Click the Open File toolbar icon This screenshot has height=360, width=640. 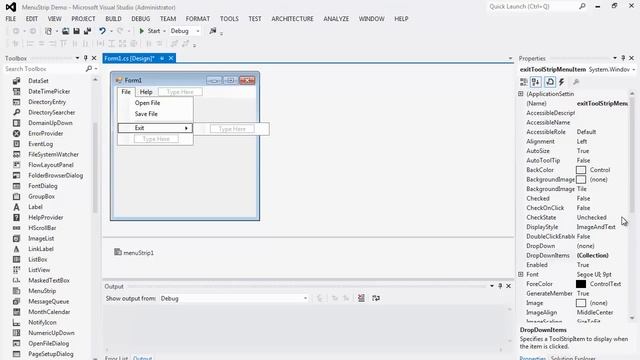click(65, 31)
